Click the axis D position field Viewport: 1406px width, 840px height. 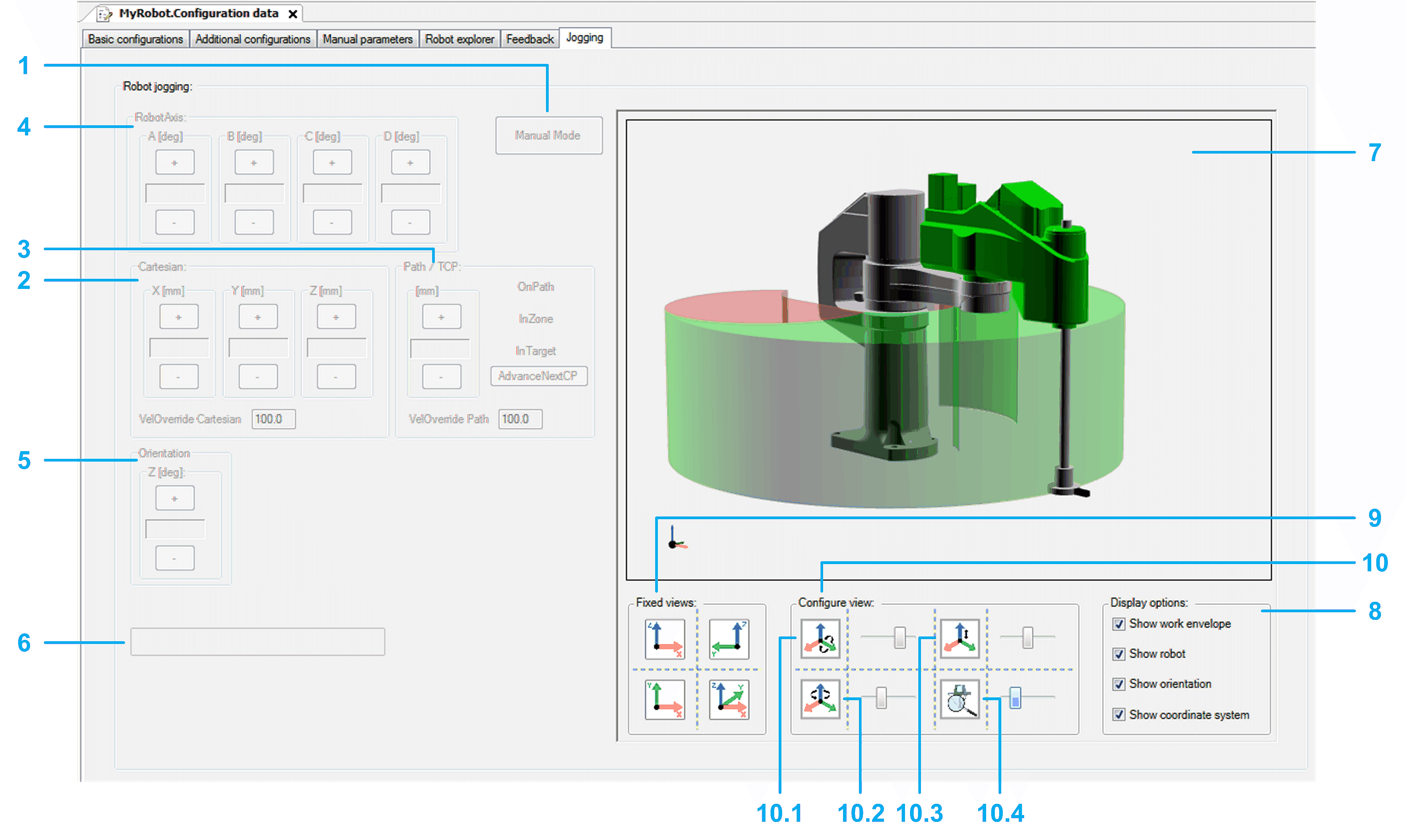coord(410,193)
